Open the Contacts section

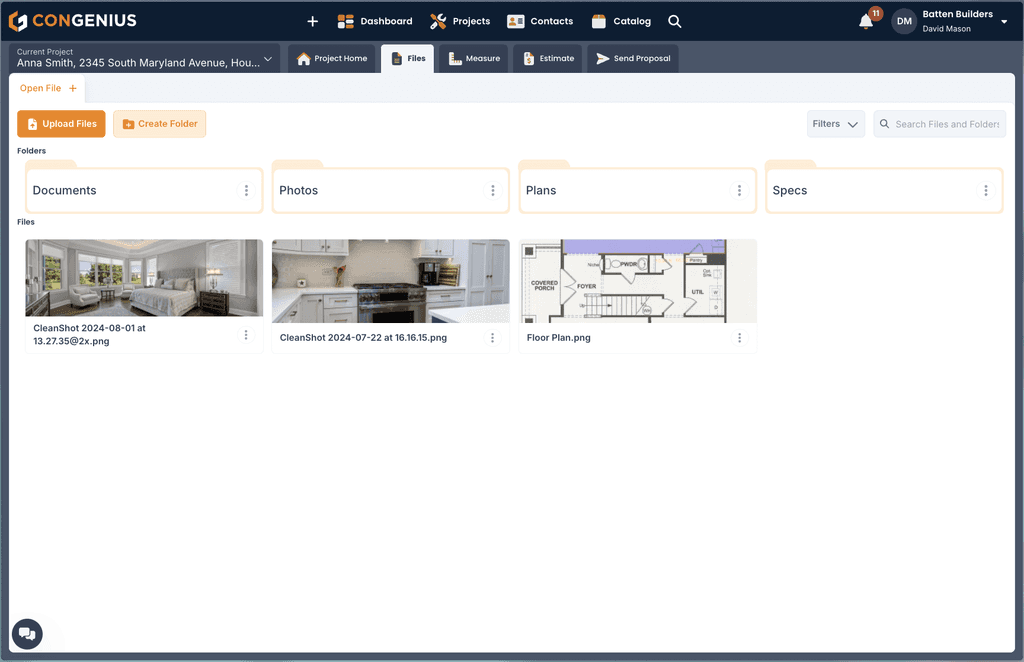(x=540, y=20)
